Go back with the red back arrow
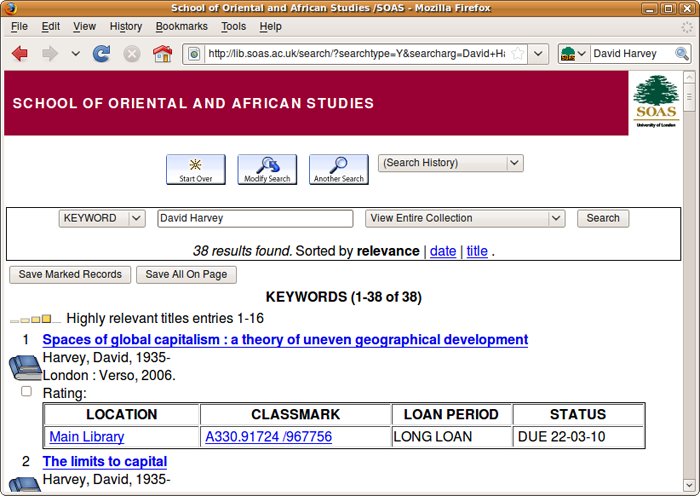 point(20,54)
